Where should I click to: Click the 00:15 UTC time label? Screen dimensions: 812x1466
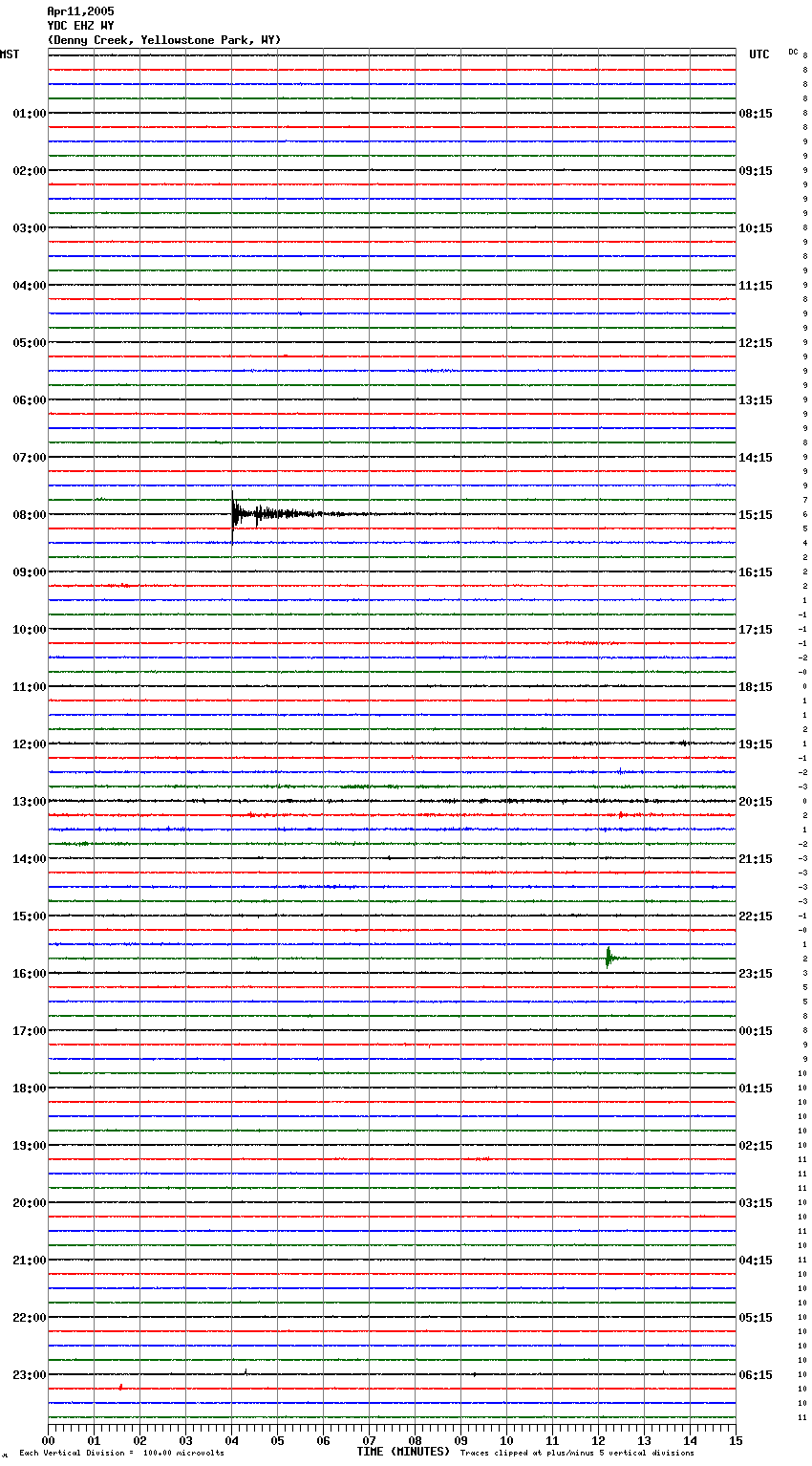(x=756, y=1031)
